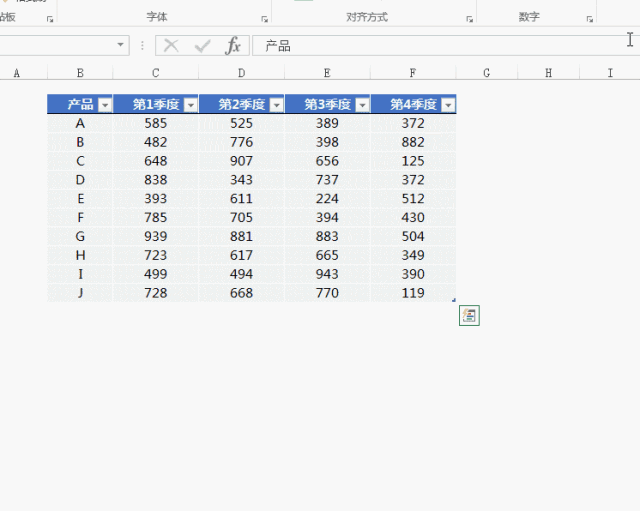This screenshot has width=640, height=511.
Task: Open Number group dialog launcher
Action: 589,19
